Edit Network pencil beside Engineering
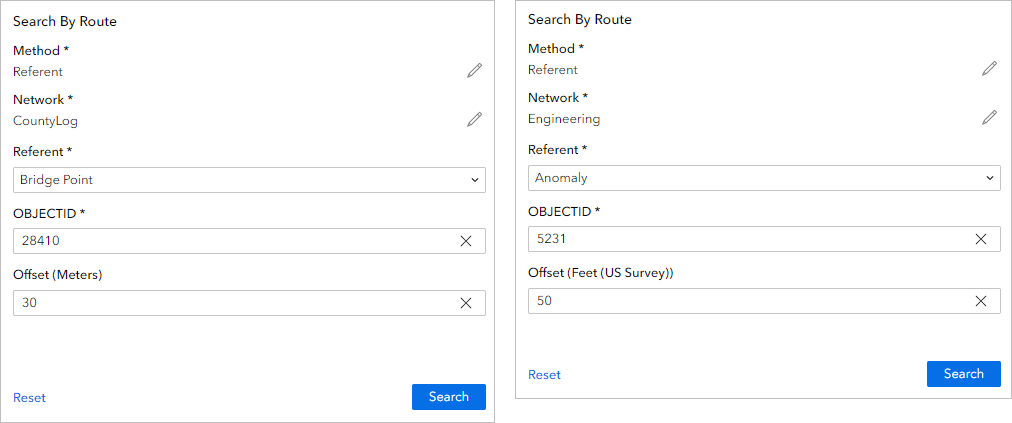The image size is (1012, 423). click(989, 117)
